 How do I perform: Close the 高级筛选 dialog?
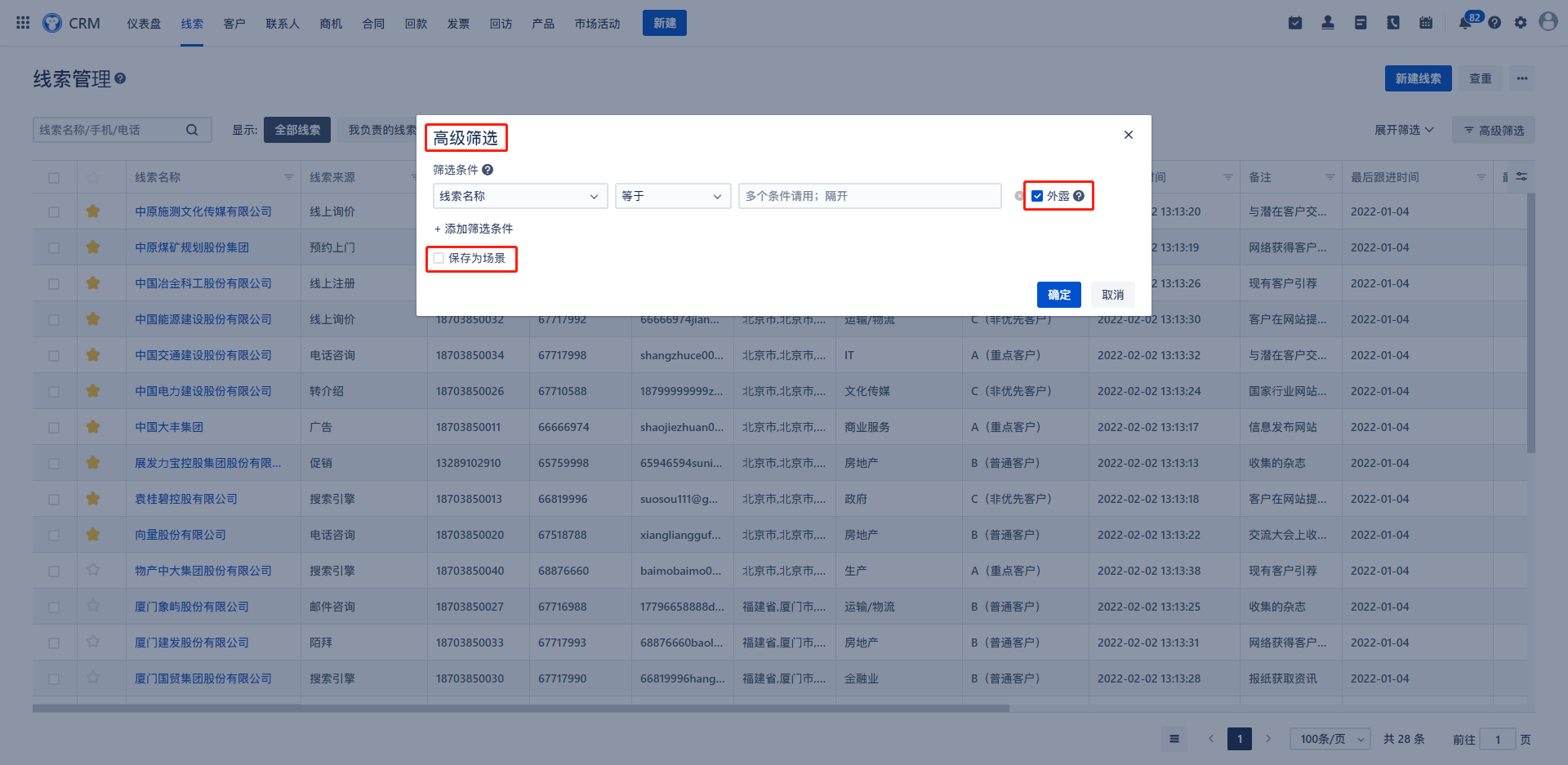click(x=1129, y=135)
